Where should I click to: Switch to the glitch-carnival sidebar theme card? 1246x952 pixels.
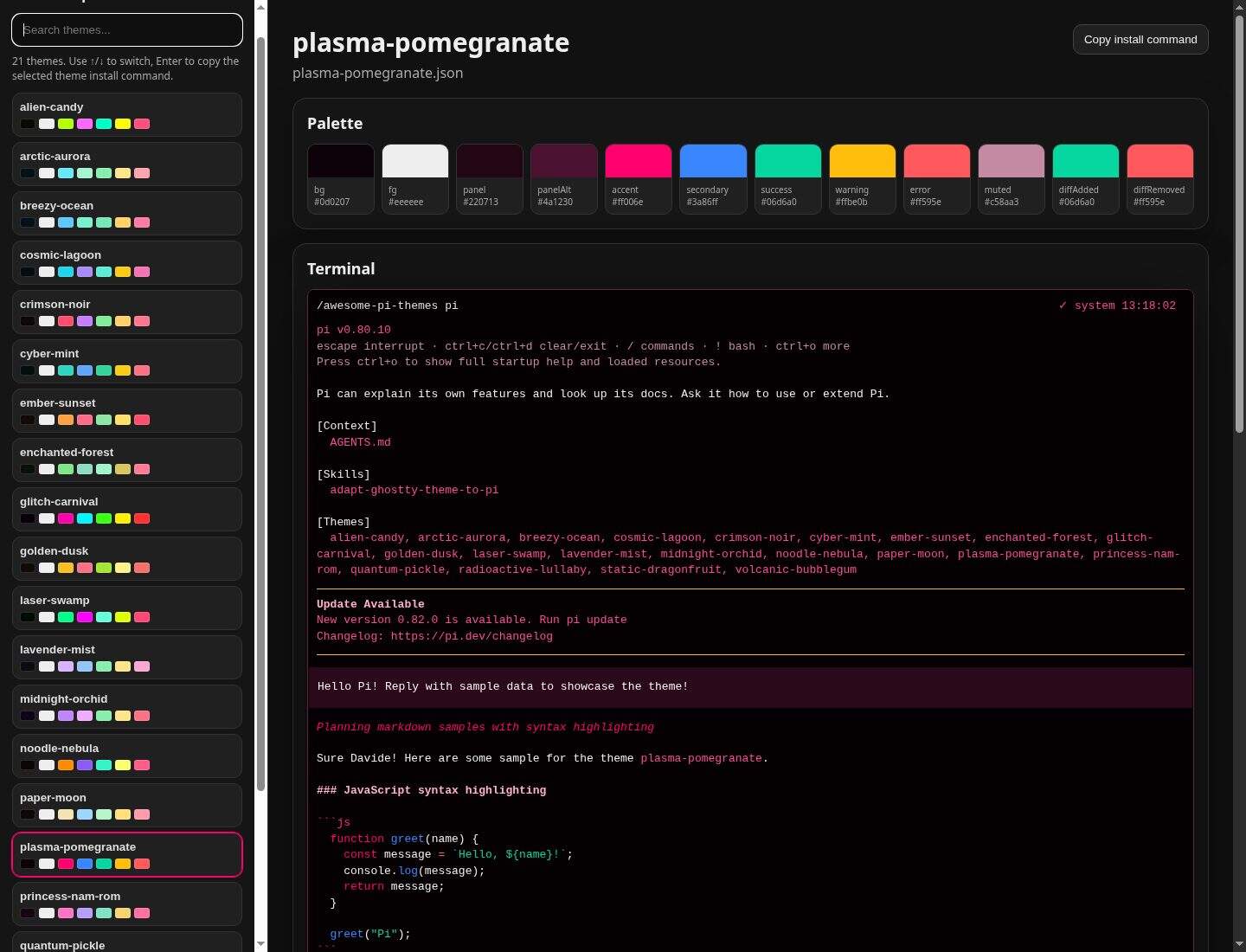[127, 509]
